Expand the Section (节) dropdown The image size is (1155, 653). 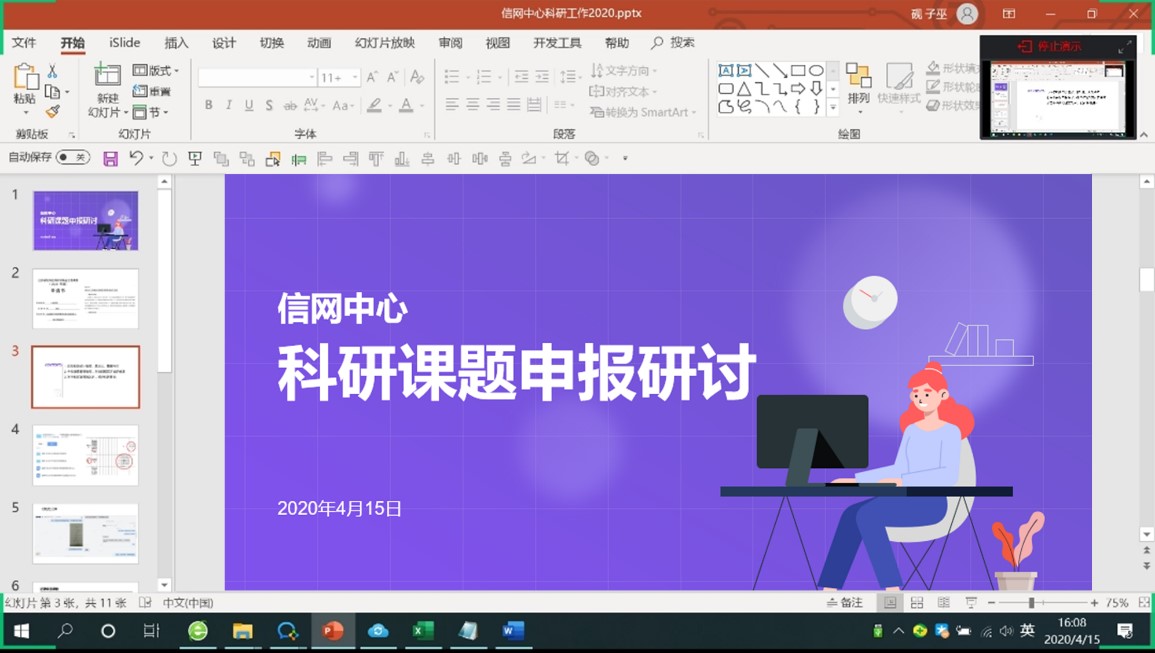[152, 112]
